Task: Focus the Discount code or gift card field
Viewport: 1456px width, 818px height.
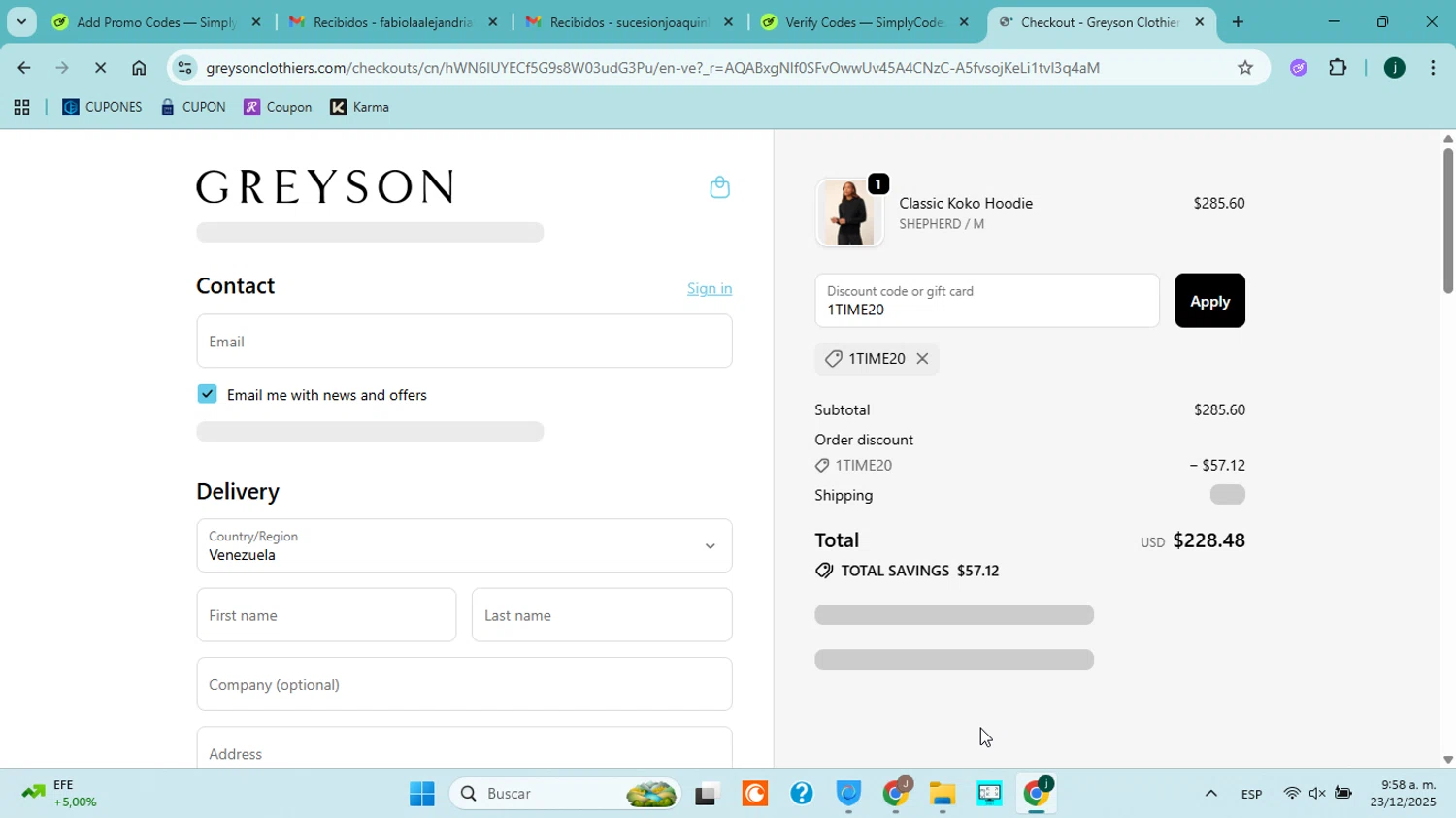Action: pyautogui.click(x=986, y=301)
